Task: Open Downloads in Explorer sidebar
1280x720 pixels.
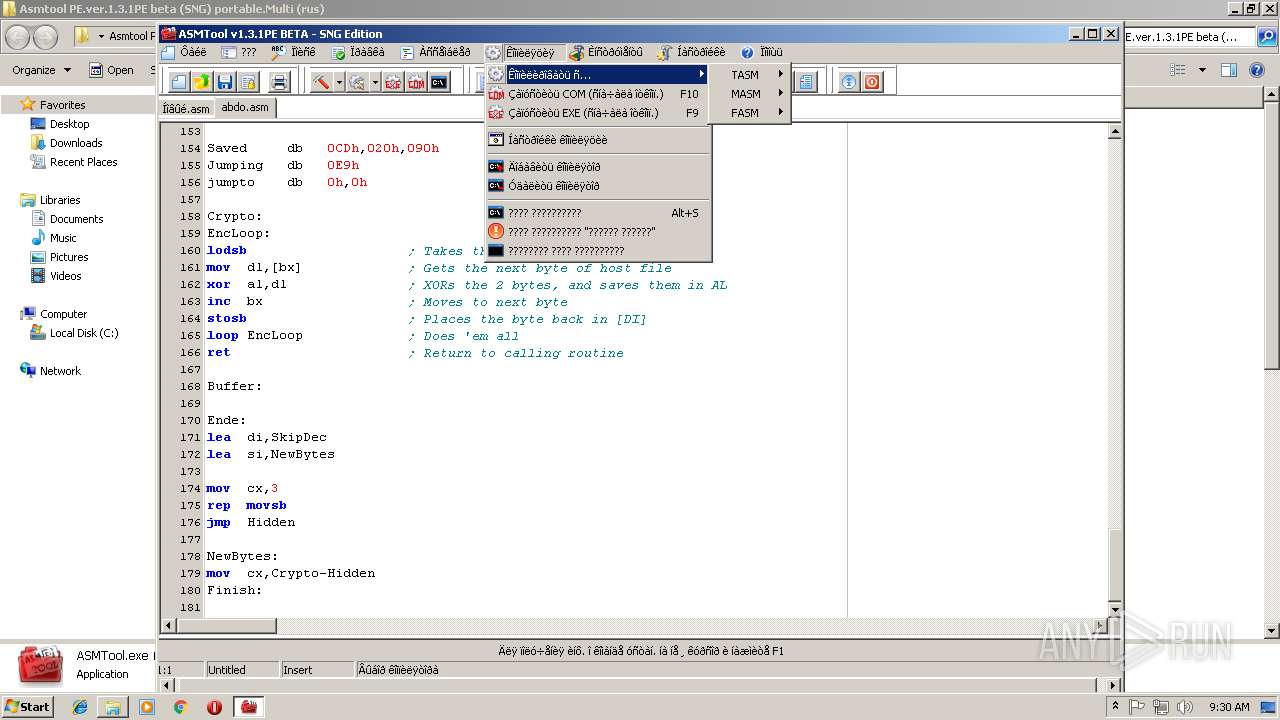Action: pos(76,143)
